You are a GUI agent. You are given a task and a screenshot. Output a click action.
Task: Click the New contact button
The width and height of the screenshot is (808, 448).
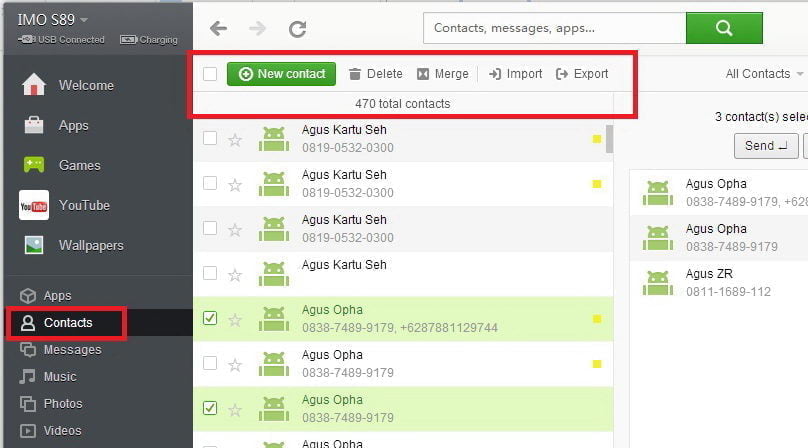[x=281, y=74]
